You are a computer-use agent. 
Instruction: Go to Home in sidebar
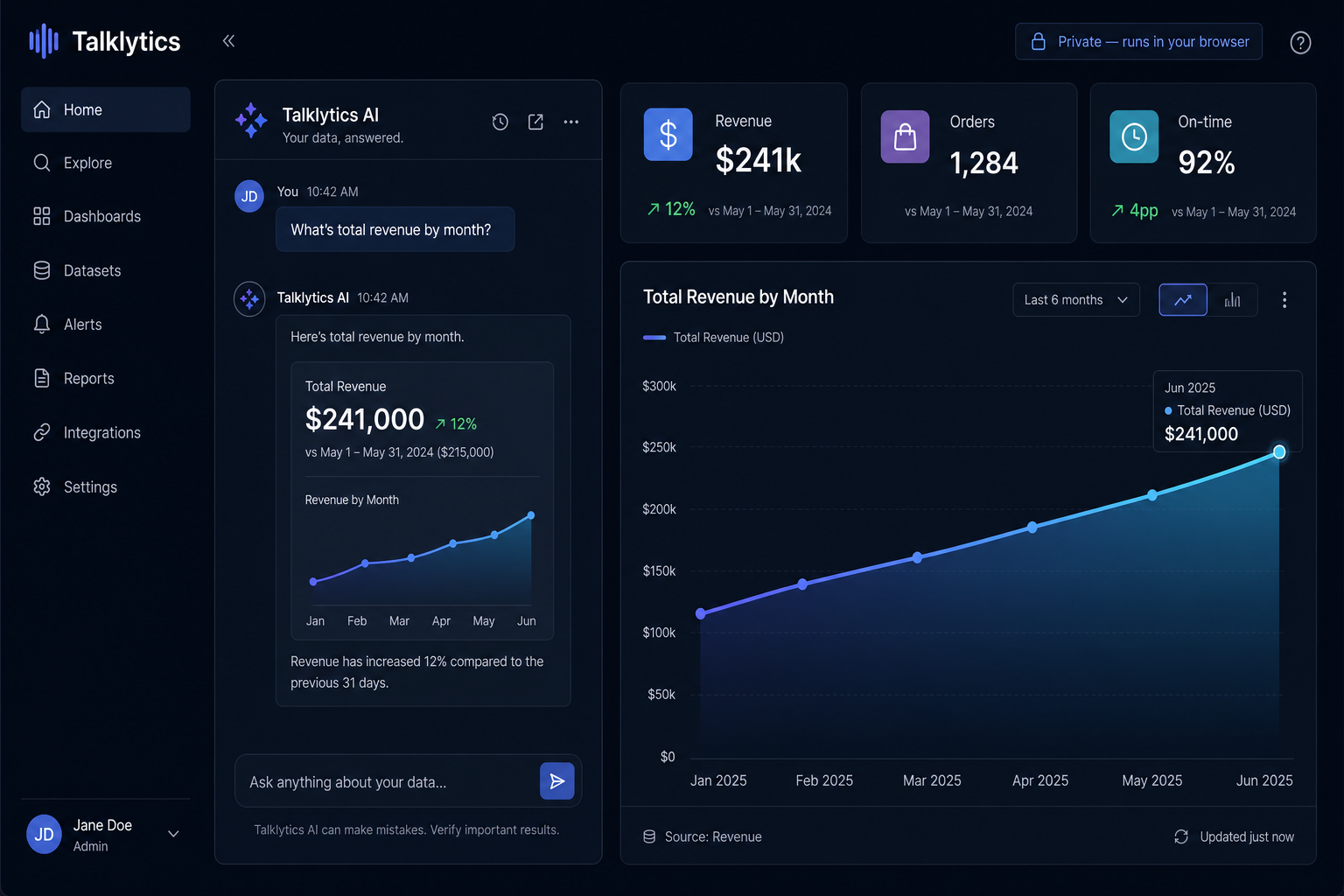[x=106, y=109]
